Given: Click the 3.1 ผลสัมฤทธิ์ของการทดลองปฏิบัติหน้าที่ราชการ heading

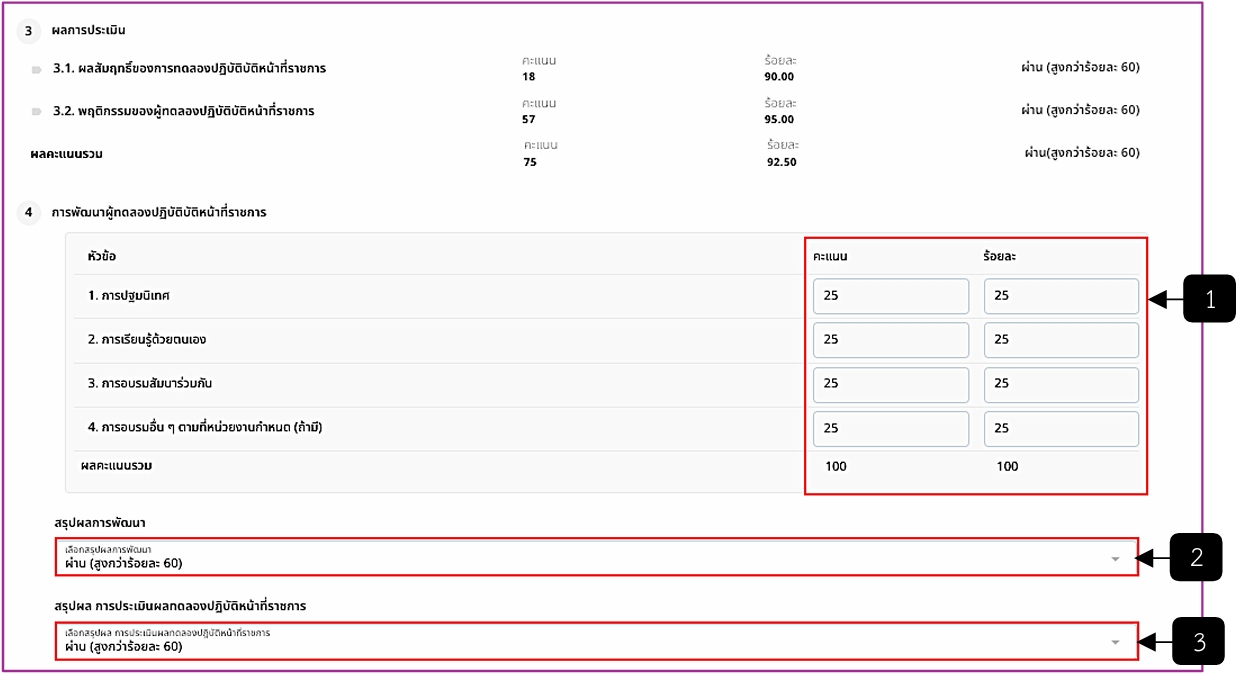Looking at the screenshot, I should click(189, 69).
